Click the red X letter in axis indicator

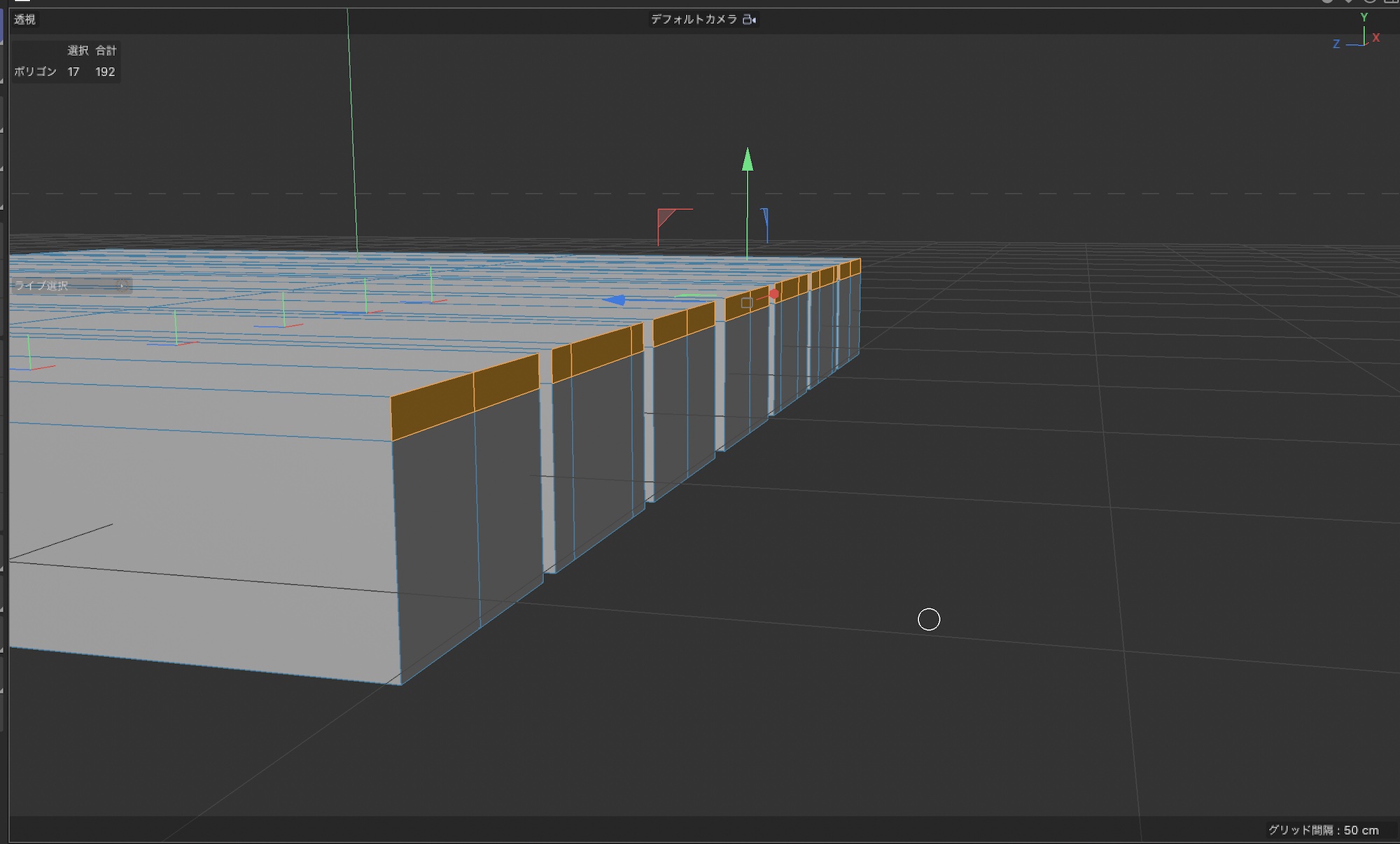tap(1376, 38)
